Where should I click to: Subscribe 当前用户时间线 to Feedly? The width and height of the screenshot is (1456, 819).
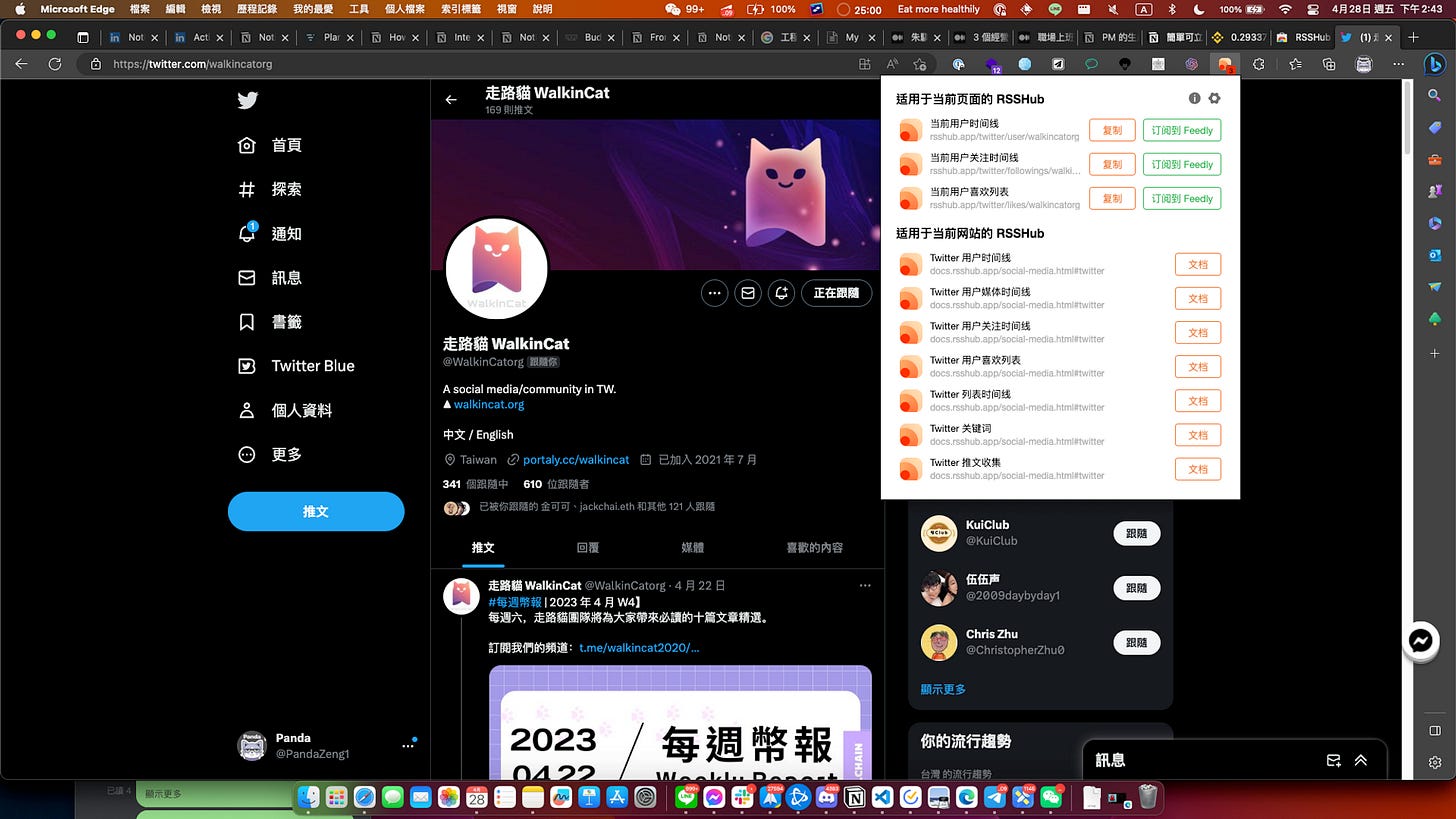pos(1182,130)
